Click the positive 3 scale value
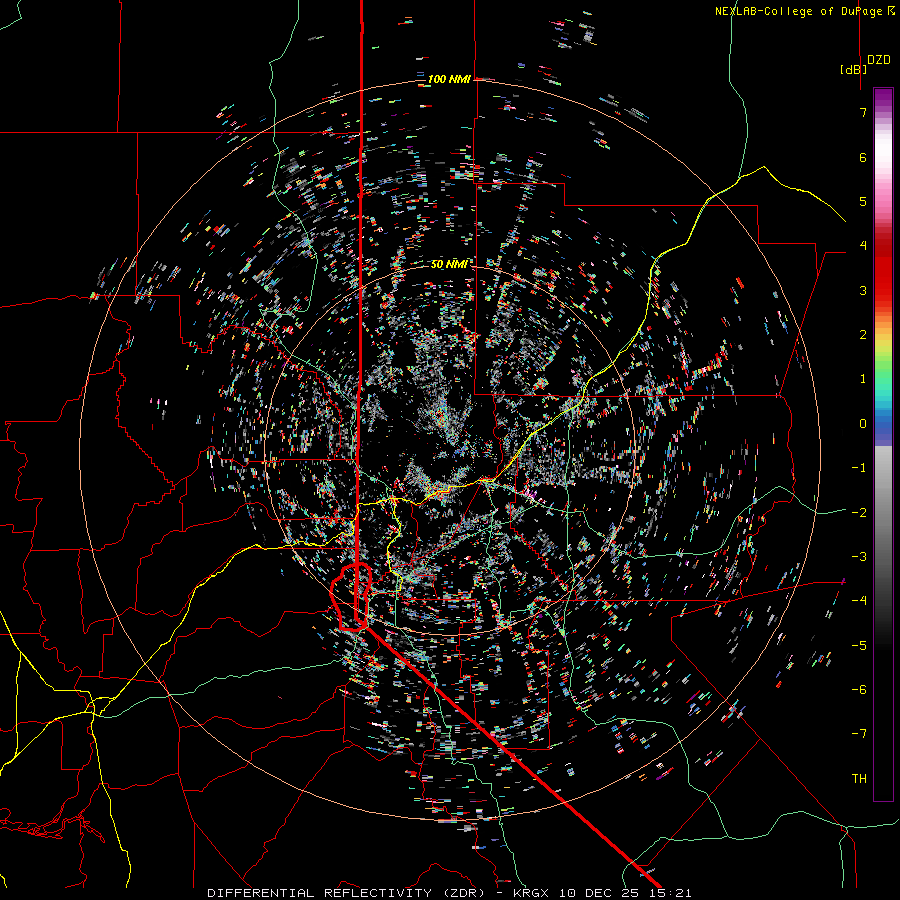 coord(863,290)
